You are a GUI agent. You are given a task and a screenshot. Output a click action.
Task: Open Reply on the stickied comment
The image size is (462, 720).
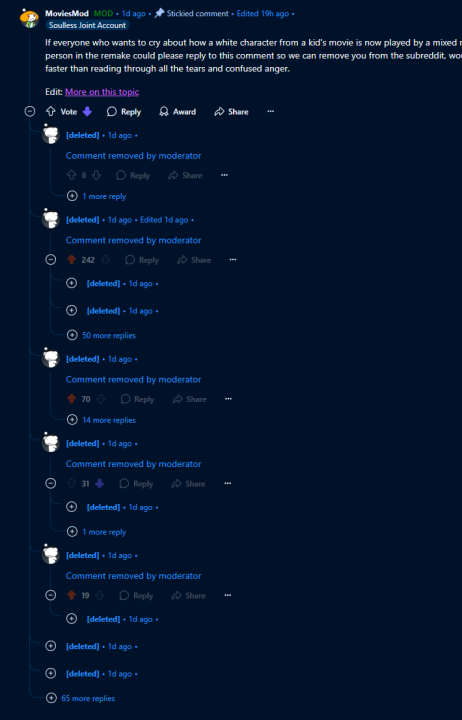[124, 112]
